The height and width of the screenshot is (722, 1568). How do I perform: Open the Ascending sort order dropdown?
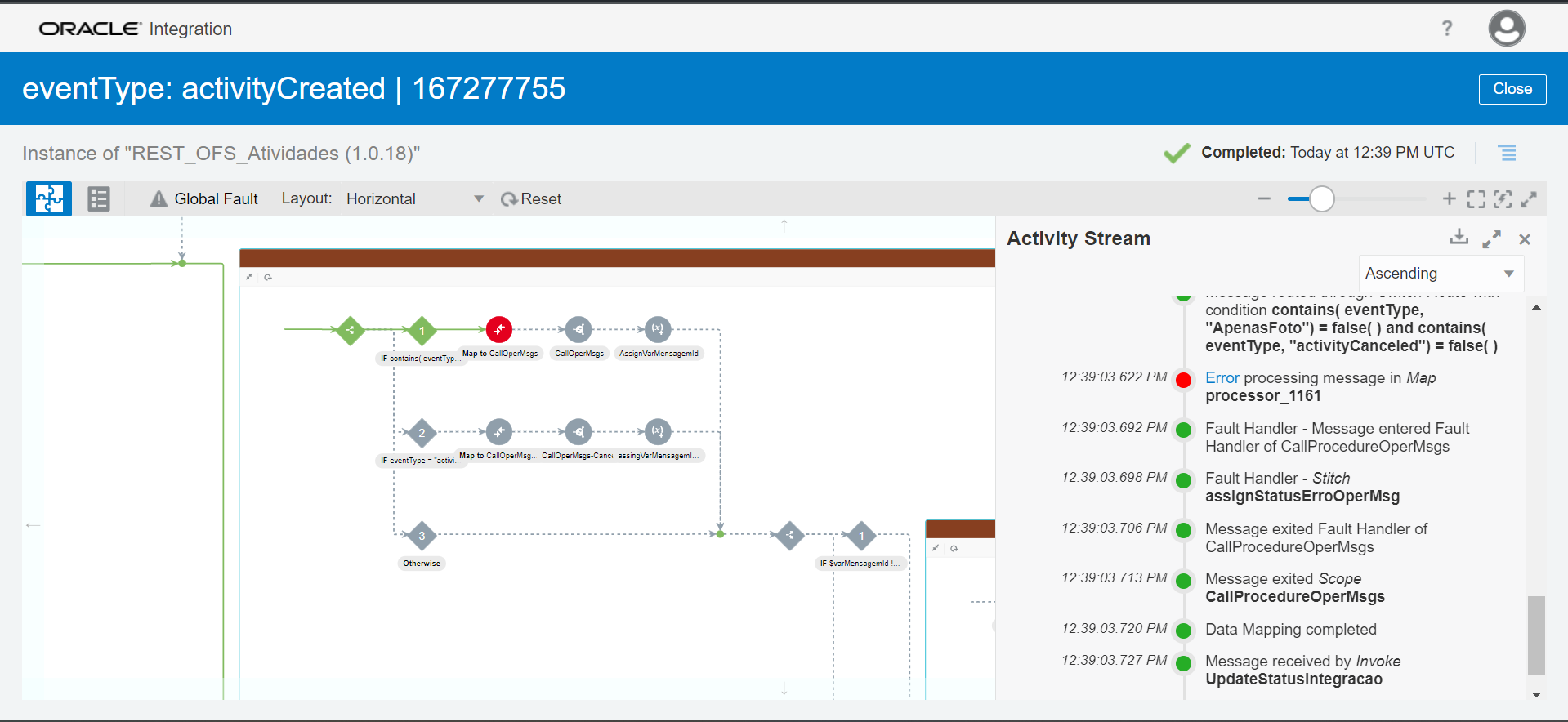pos(1441,274)
